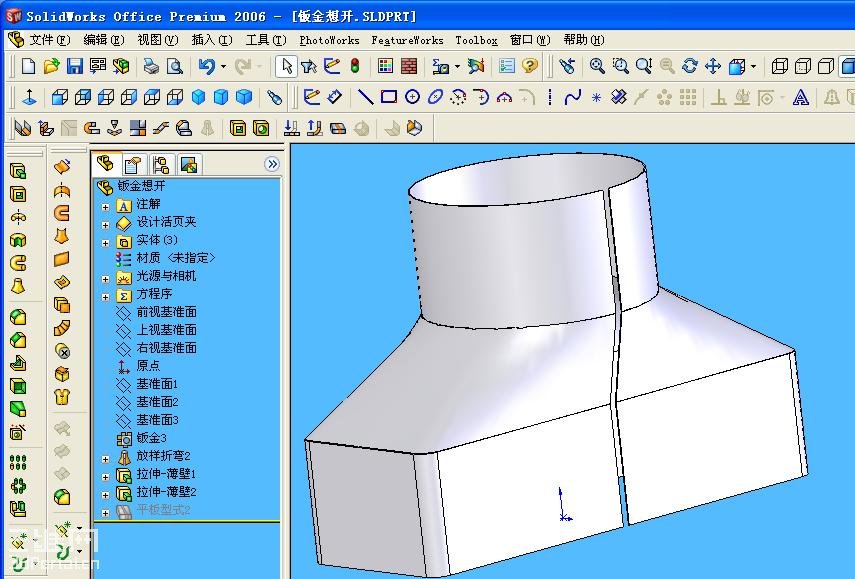Click the Sketch pencil icon in sketch toolbar
The height and width of the screenshot is (579, 855).
311,98
